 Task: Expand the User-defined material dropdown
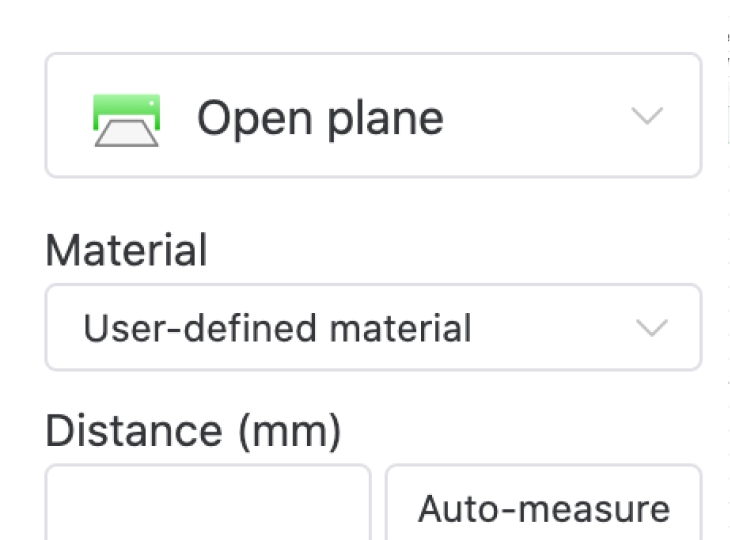click(x=373, y=328)
